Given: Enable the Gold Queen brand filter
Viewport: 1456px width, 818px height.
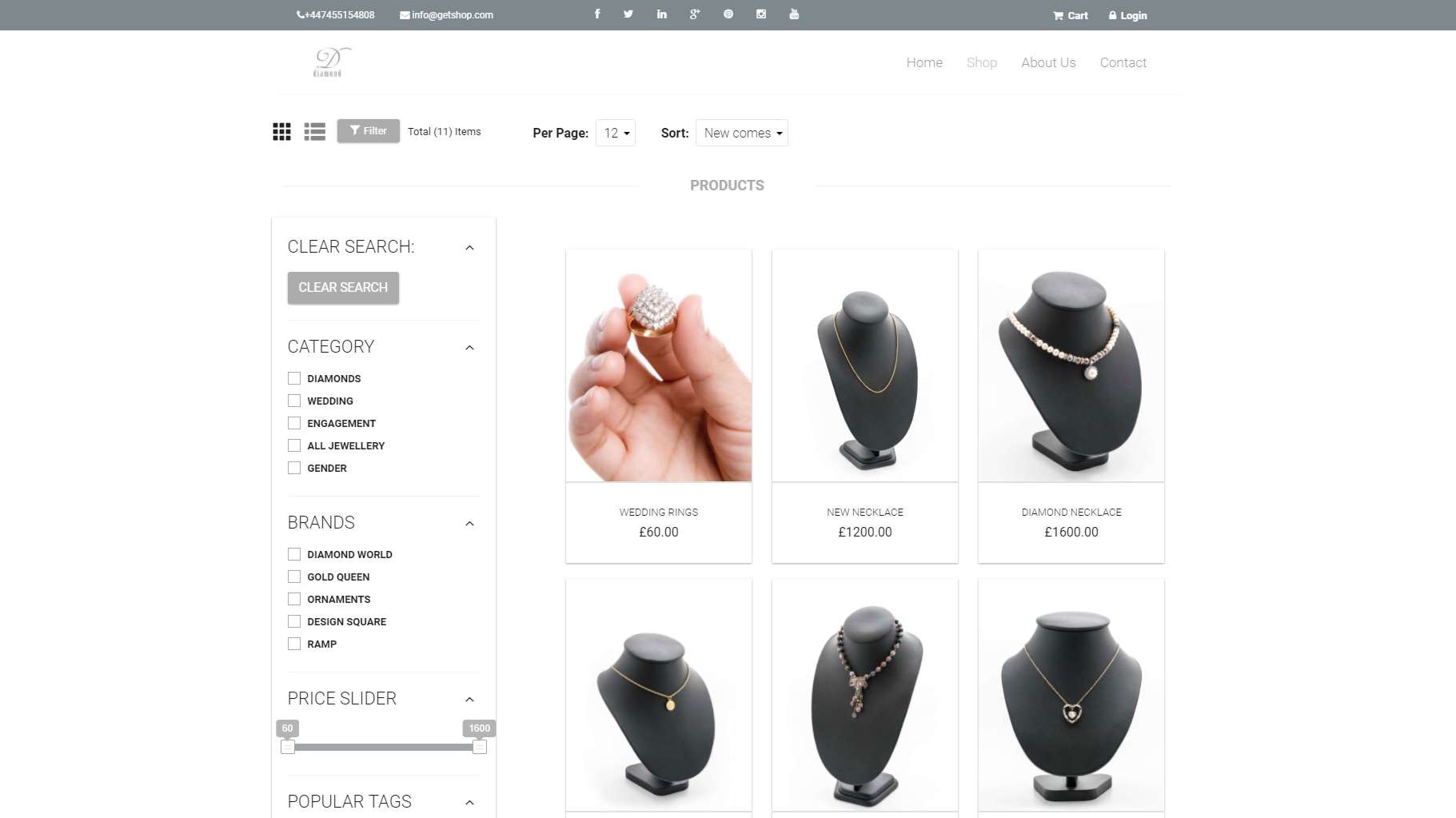Looking at the screenshot, I should pyautogui.click(x=294, y=577).
